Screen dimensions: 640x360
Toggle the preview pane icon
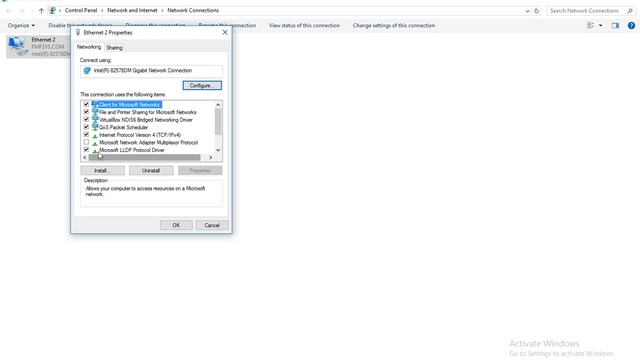[615, 25]
